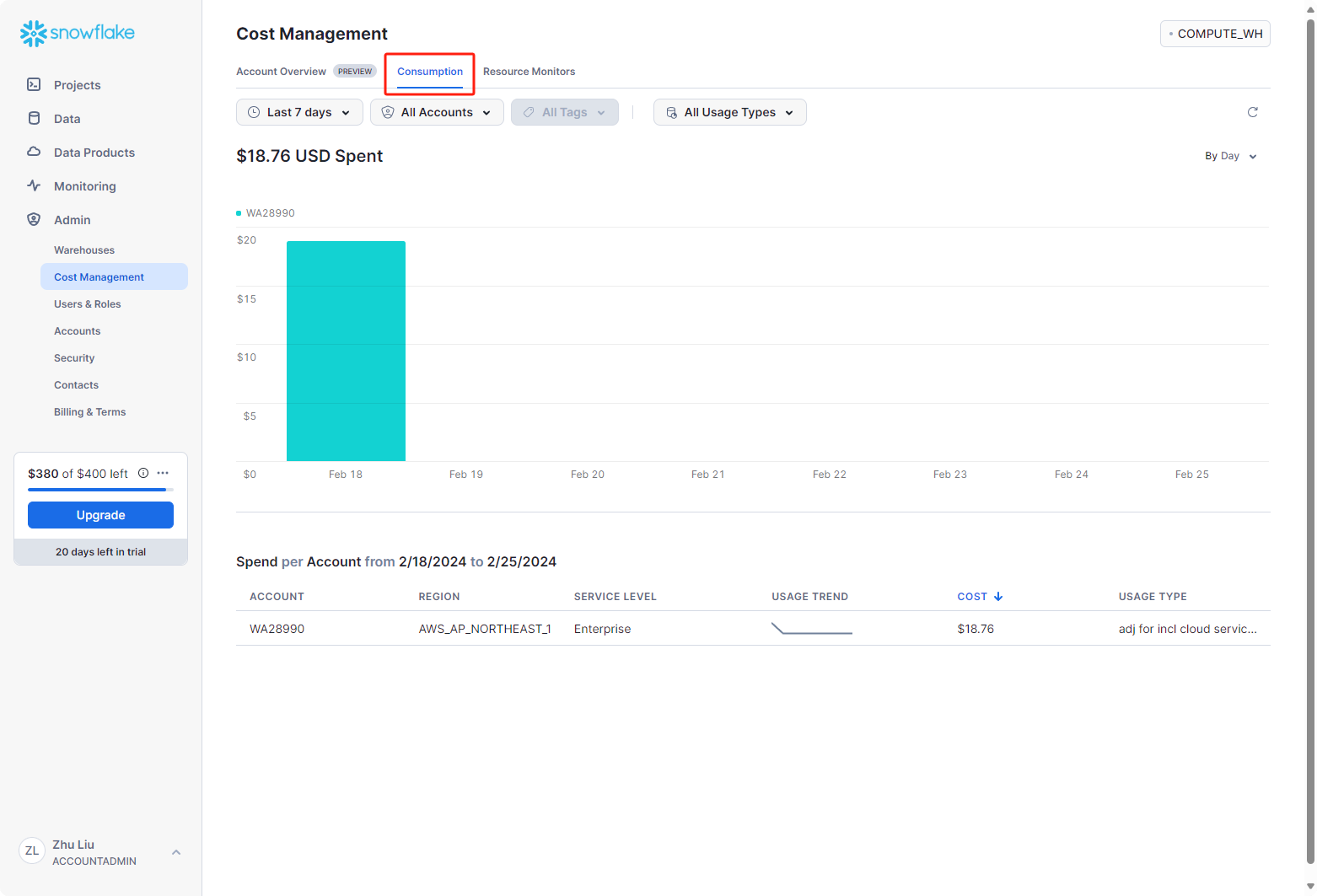This screenshot has width=1317, height=896.
Task: Click the Admin shield icon
Action: [x=34, y=219]
